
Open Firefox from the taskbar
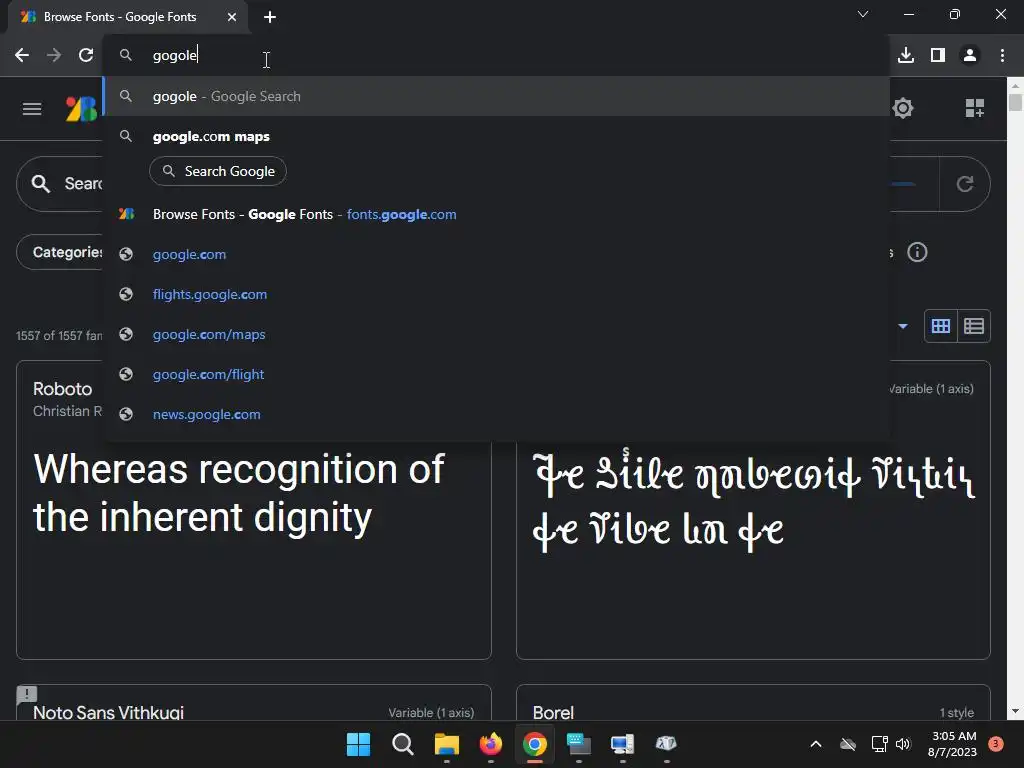(x=490, y=744)
